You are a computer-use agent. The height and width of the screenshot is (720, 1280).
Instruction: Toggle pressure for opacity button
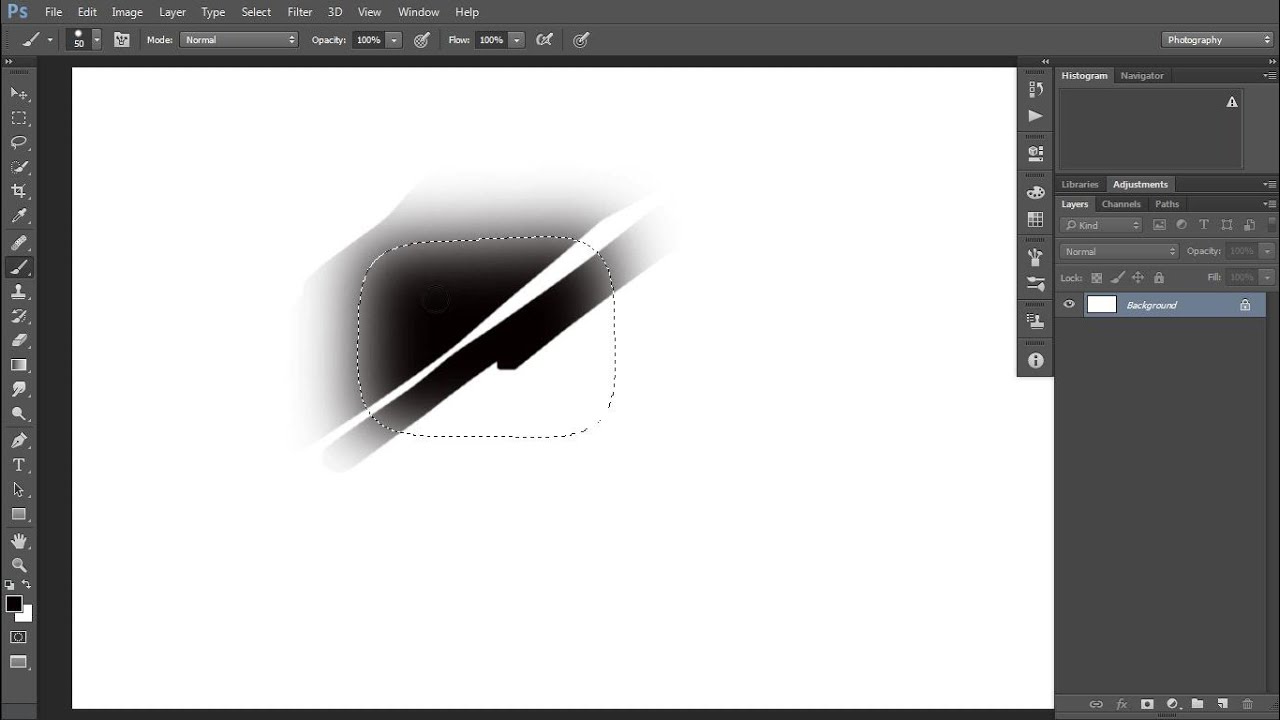point(422,40)
